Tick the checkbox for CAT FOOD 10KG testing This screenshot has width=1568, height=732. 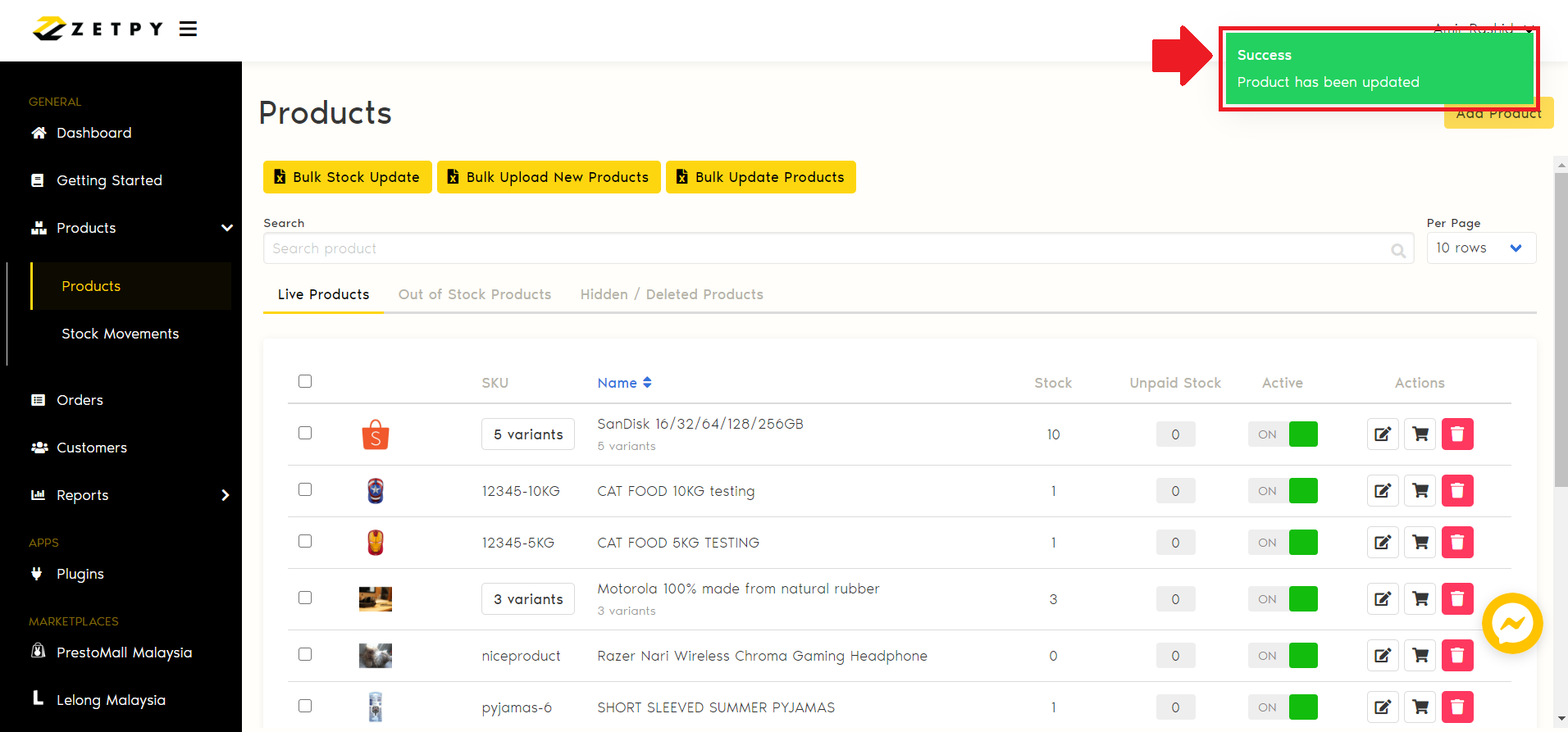[x=305, y=489]
